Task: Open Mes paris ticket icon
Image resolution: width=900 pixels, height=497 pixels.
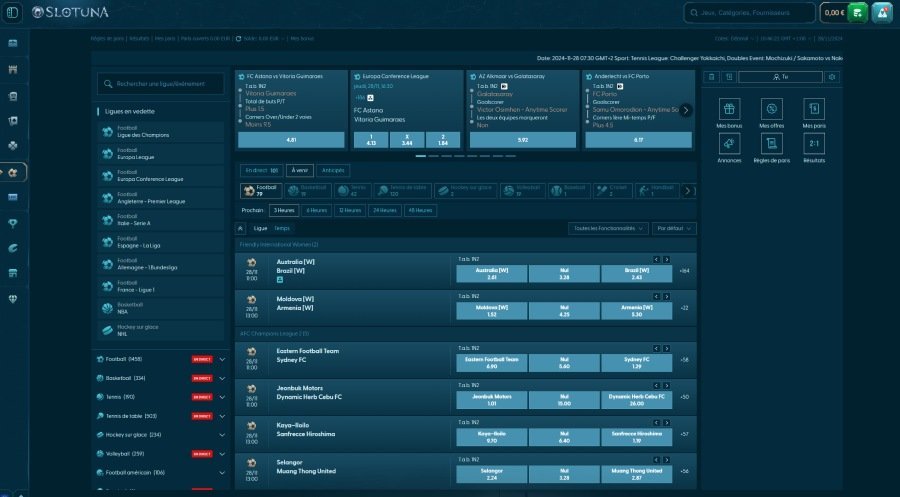Action: click(814, 108)
